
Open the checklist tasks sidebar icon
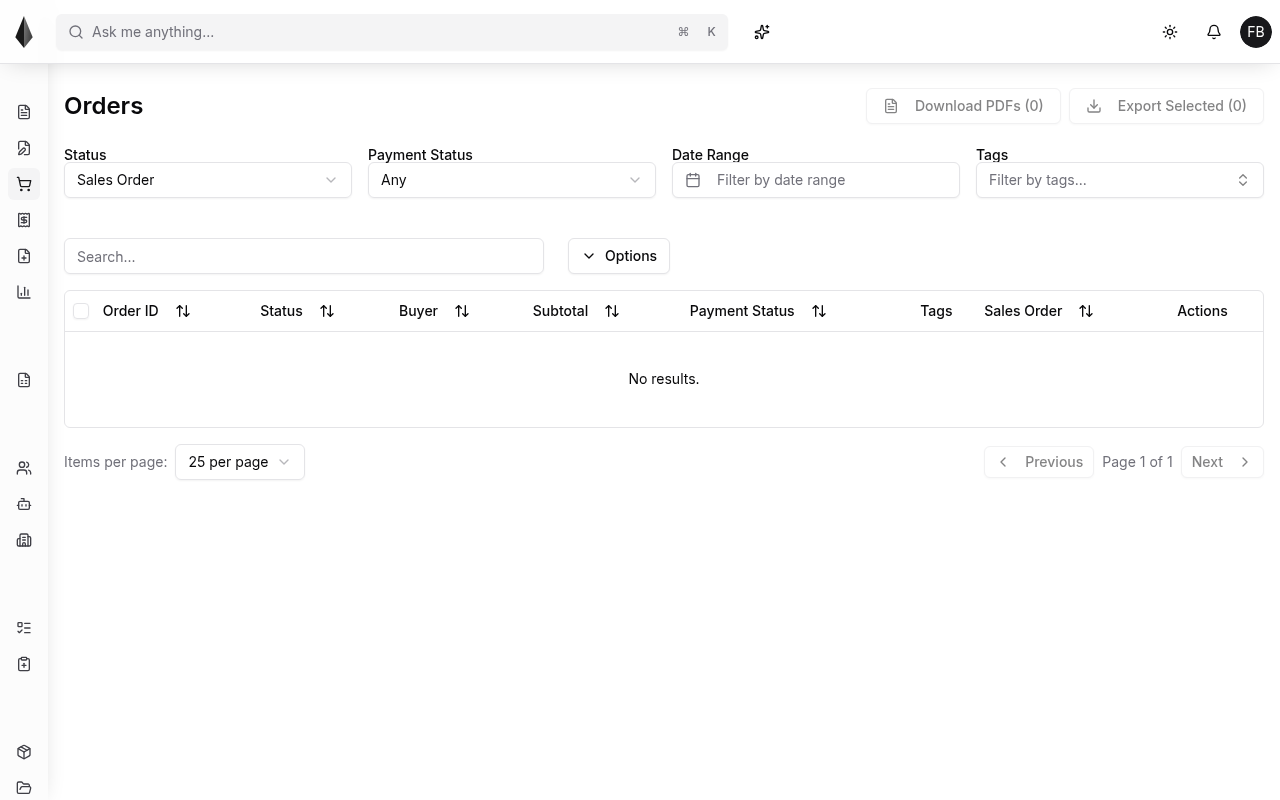(x=24, y=628)
